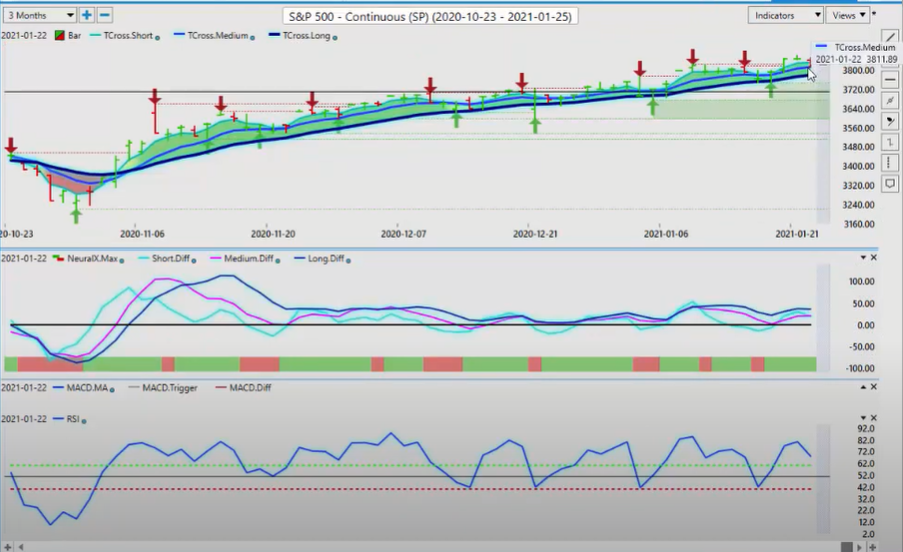The height and width of the screenshot is (552, 903).
Task: Toggle the Medium.Diff line legend
Action: click(242, 258)
